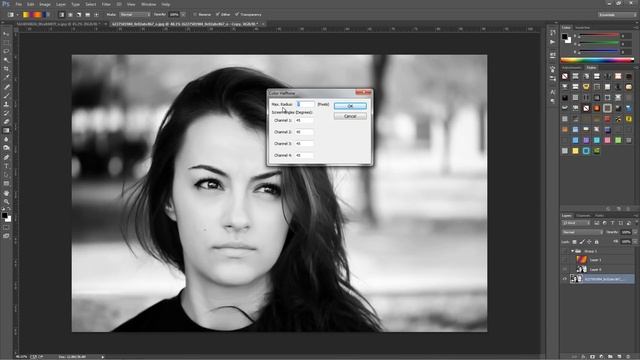Open the File menu
Screen dimensions: 640x360
[19, 4]
